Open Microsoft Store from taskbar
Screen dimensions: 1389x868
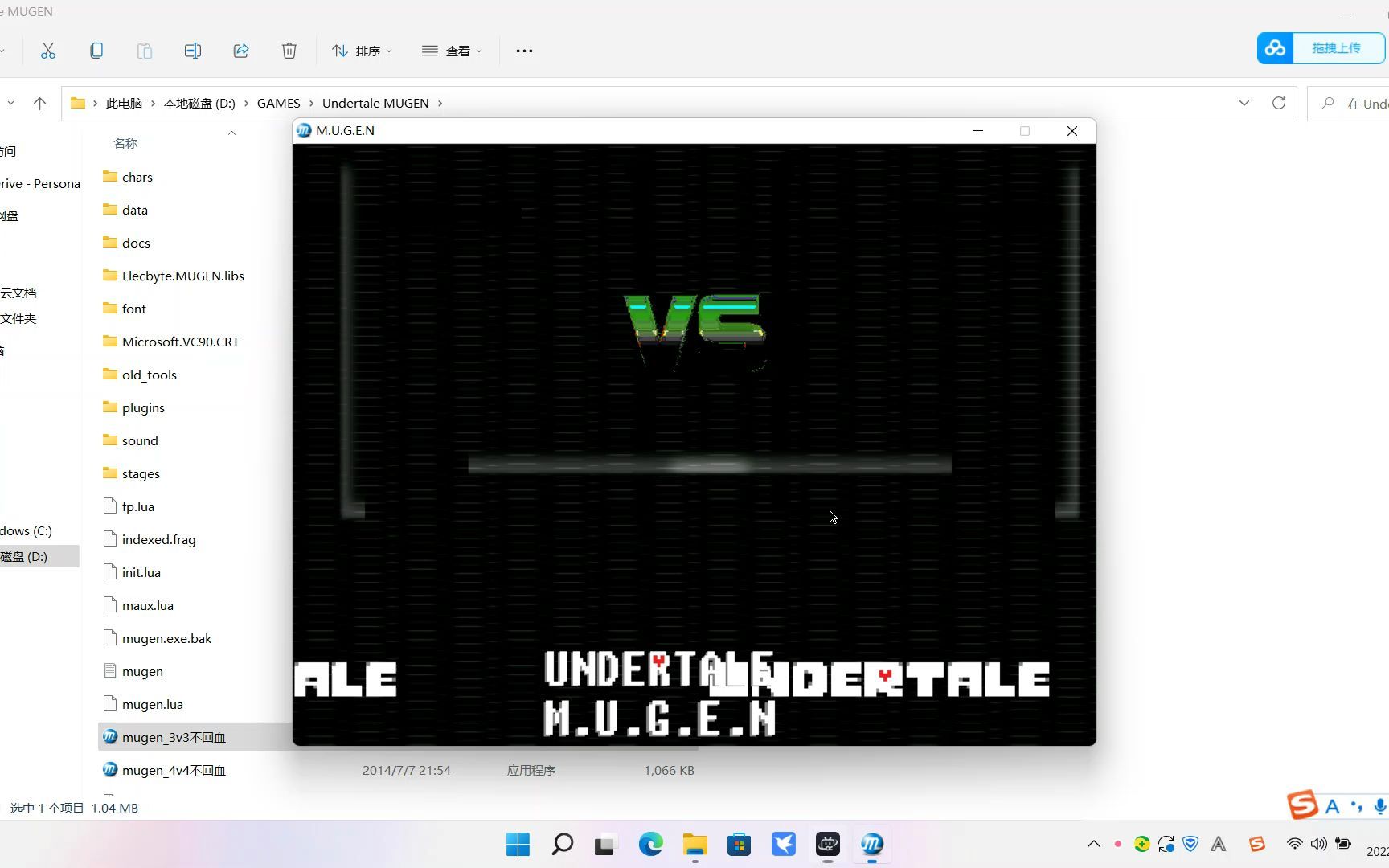[x=740, y=844]
